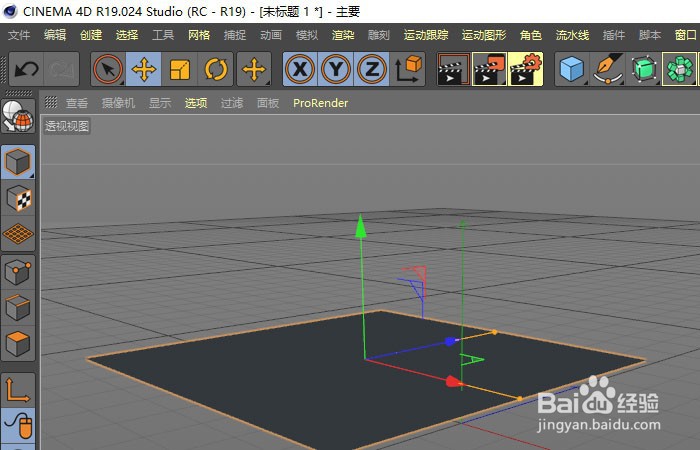Add a Subdivision Surface generator
700x450 pixels.
(x=643, y=69)
